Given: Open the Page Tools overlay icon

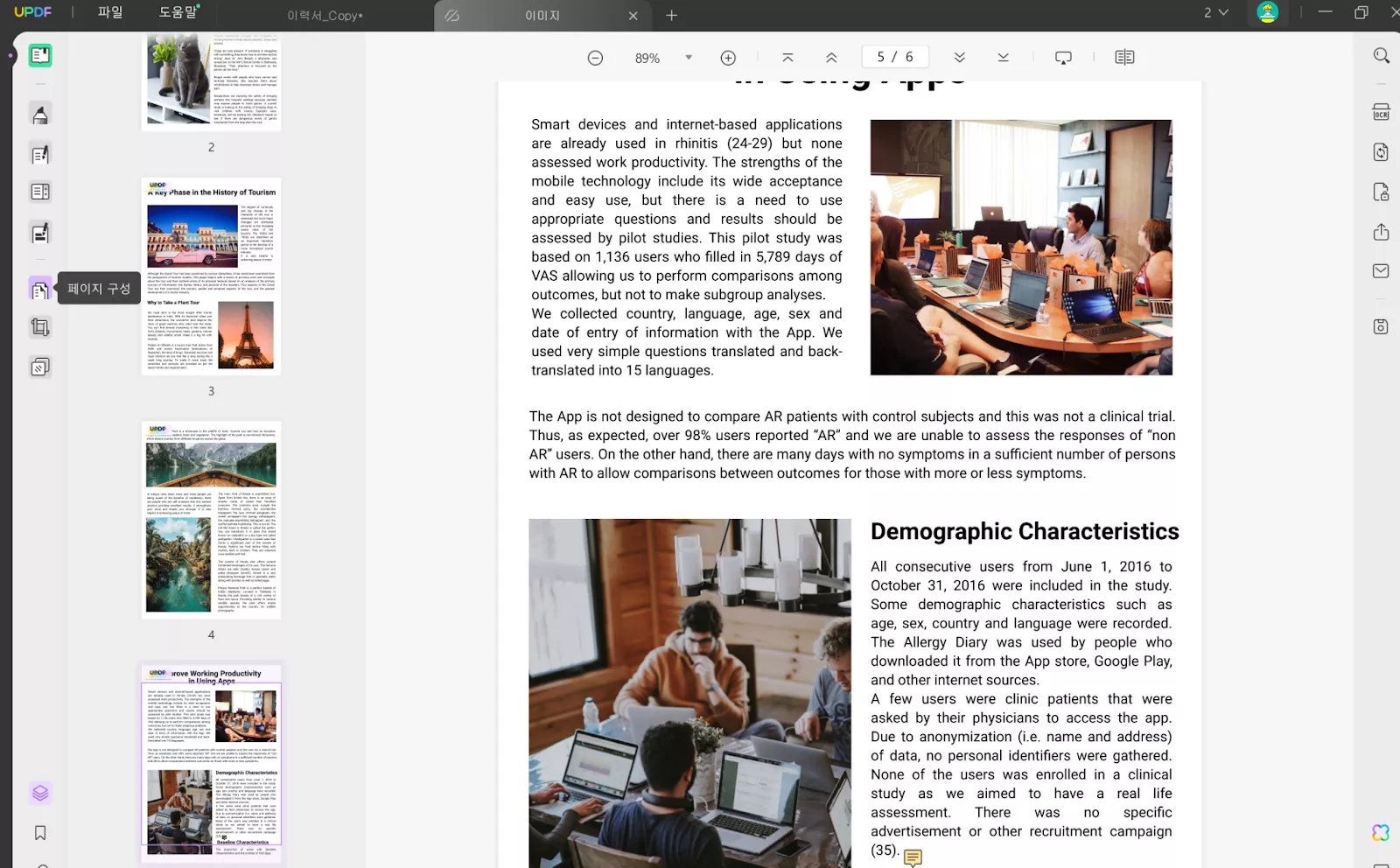Looking at the screenshot, I should [x=40, y=367].
